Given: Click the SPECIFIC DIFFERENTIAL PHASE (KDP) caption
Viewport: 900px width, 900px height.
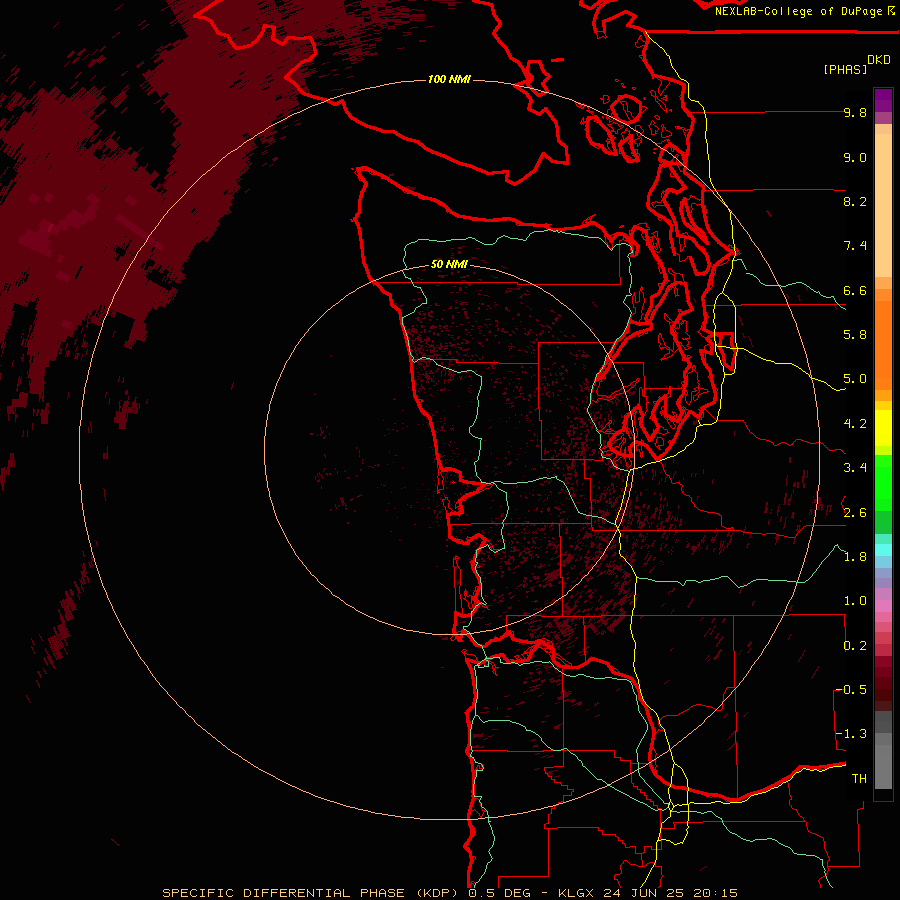Looking at the screenshot, I should (312, 893).
